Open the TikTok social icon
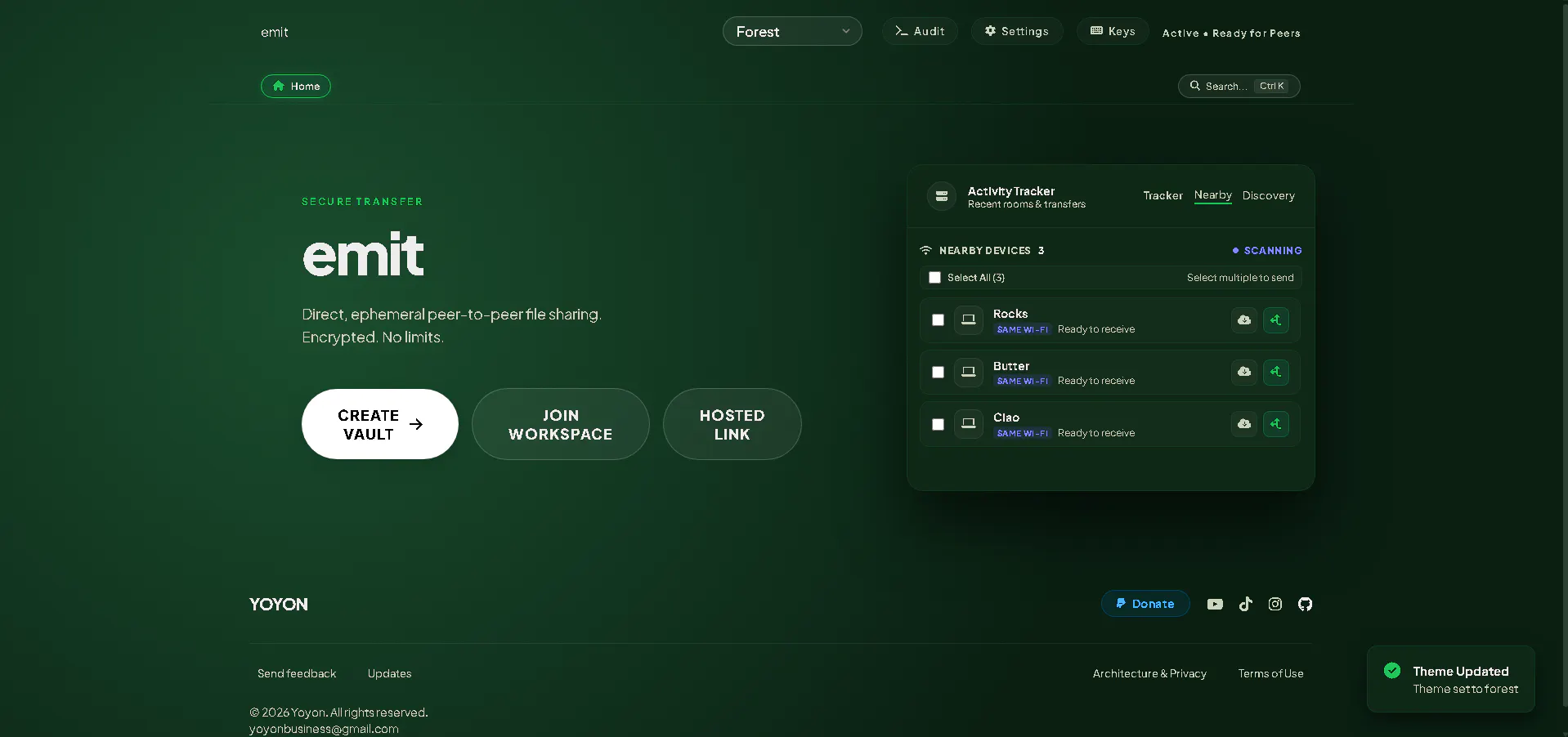Screen dimensions: 1568x737 tap(1245, 604)
